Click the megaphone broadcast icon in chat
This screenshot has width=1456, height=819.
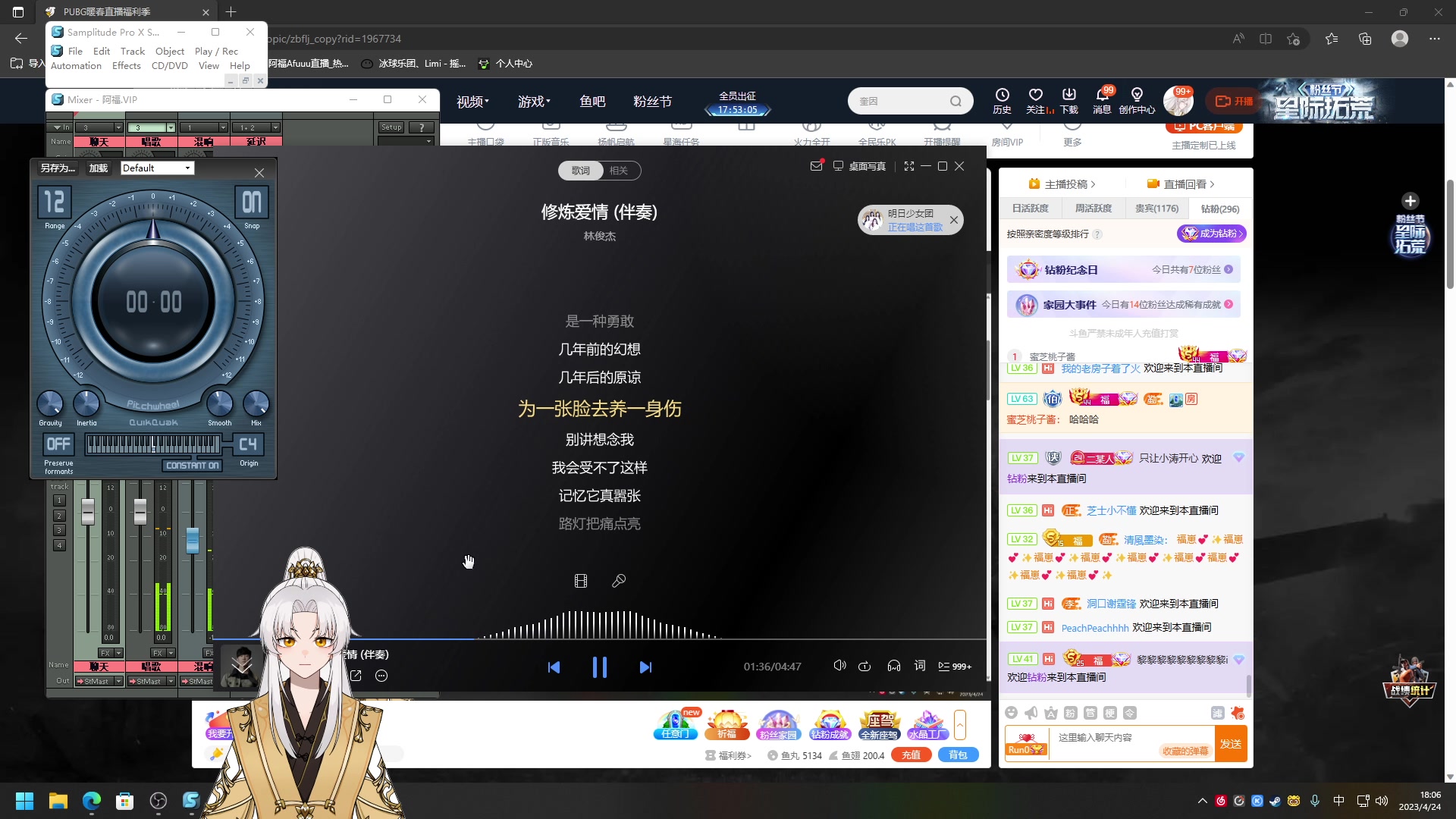pyautogui.click(x=1031, y=713)
